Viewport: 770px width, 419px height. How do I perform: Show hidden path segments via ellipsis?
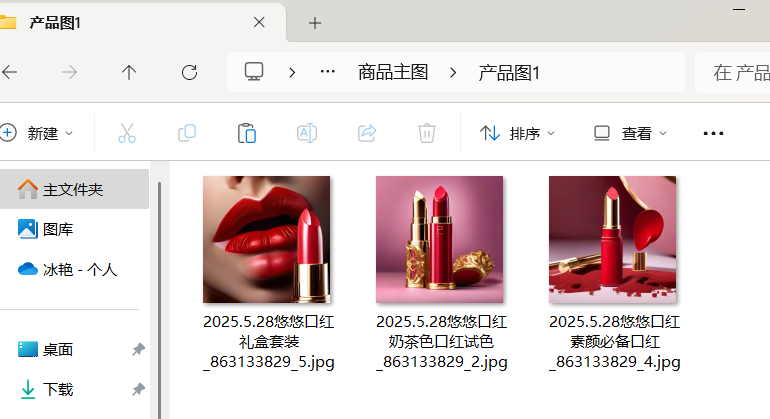328,72
